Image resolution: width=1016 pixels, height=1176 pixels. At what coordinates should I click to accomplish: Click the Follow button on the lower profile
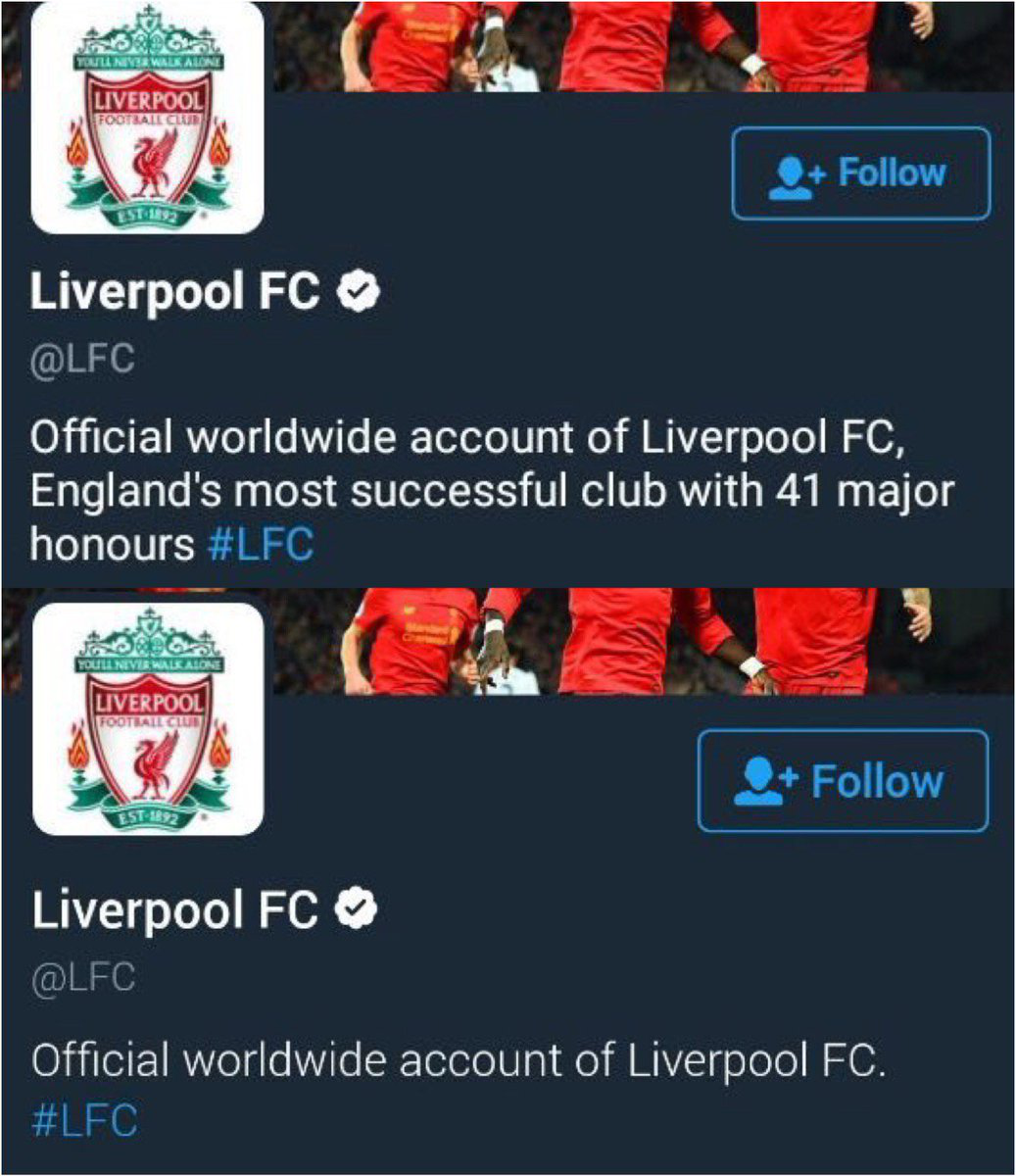[x=844, y=781]
